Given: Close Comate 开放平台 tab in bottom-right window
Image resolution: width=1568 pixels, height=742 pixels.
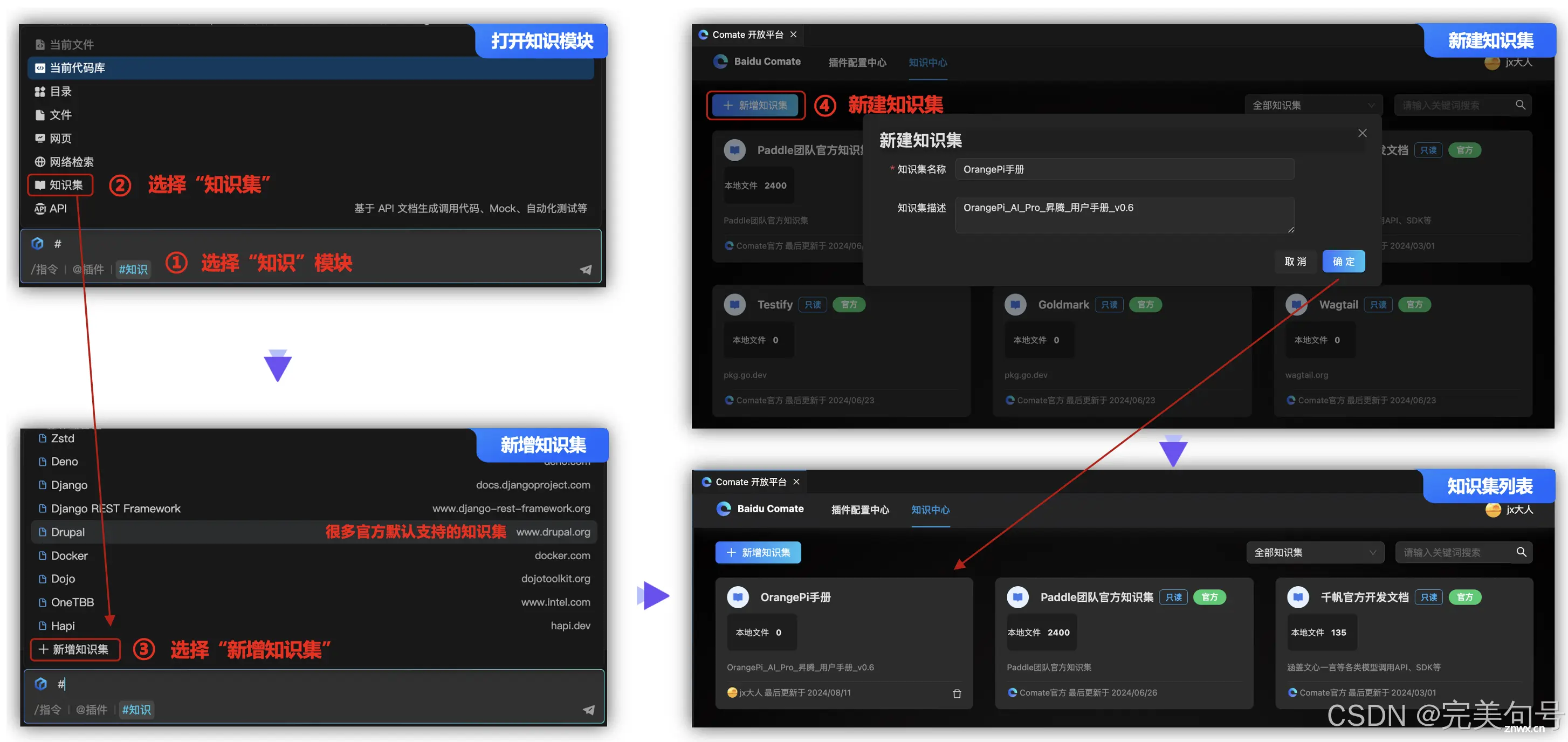Looking at the screenshot, I should click(796, 482).
